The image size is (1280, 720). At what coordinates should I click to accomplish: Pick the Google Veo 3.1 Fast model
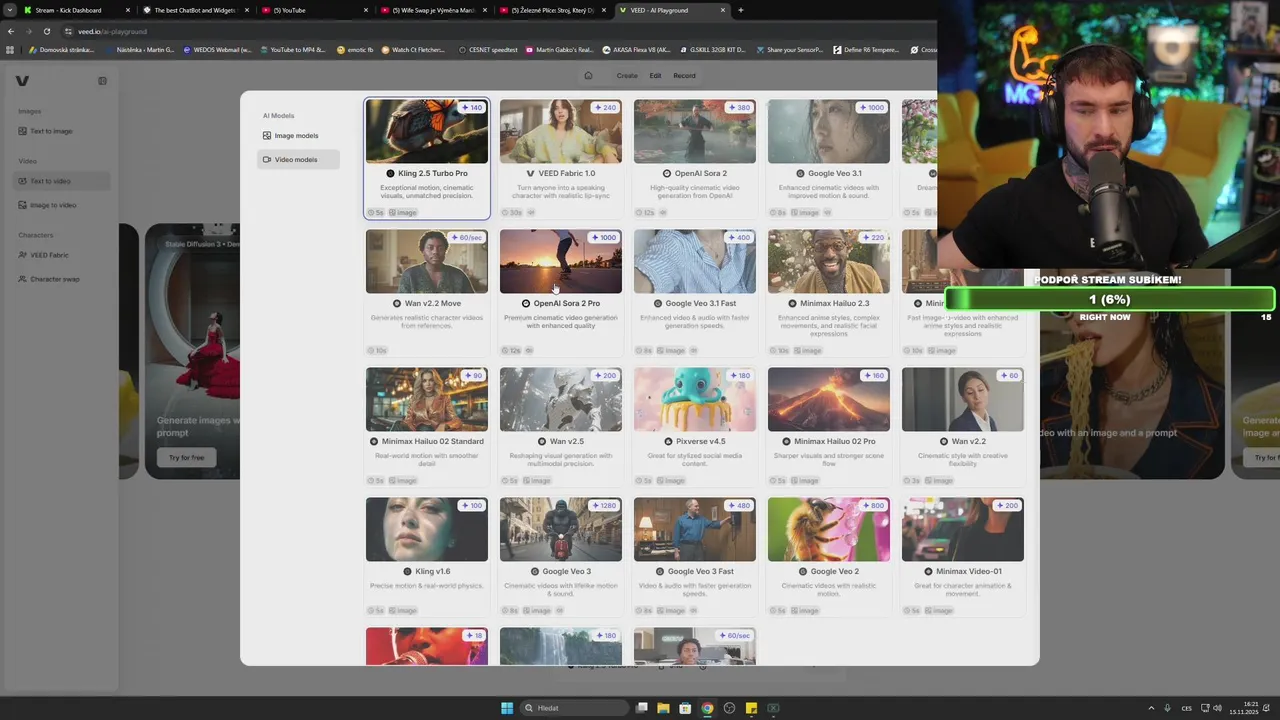point(695,292)
